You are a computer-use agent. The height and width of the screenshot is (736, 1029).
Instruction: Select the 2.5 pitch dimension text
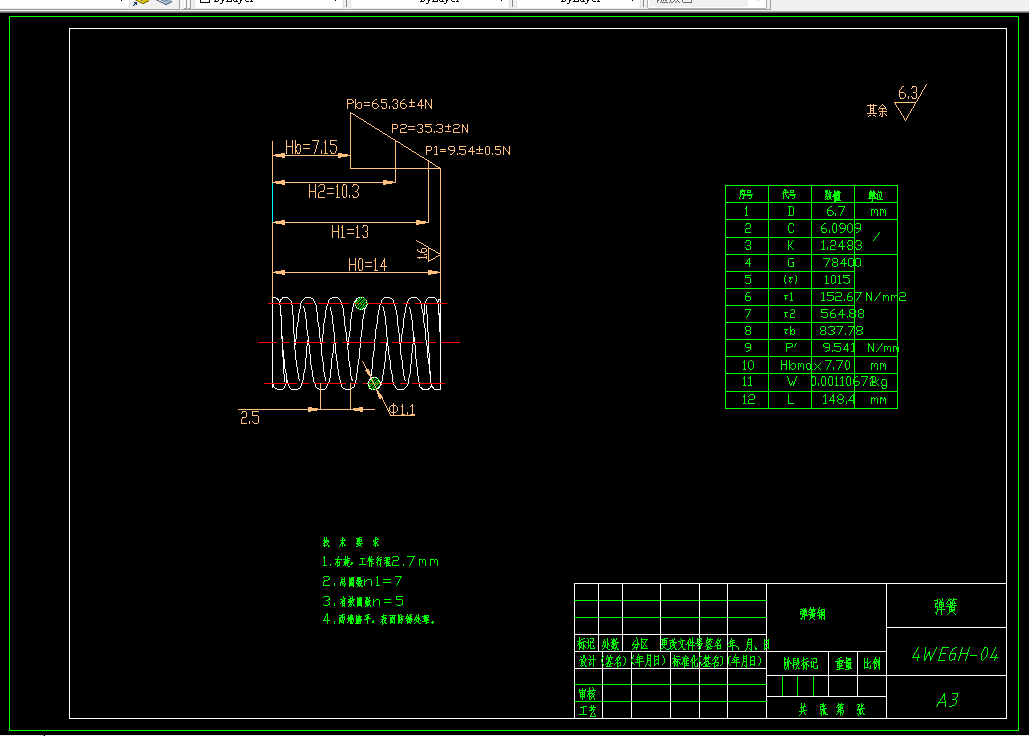[250, 418]
